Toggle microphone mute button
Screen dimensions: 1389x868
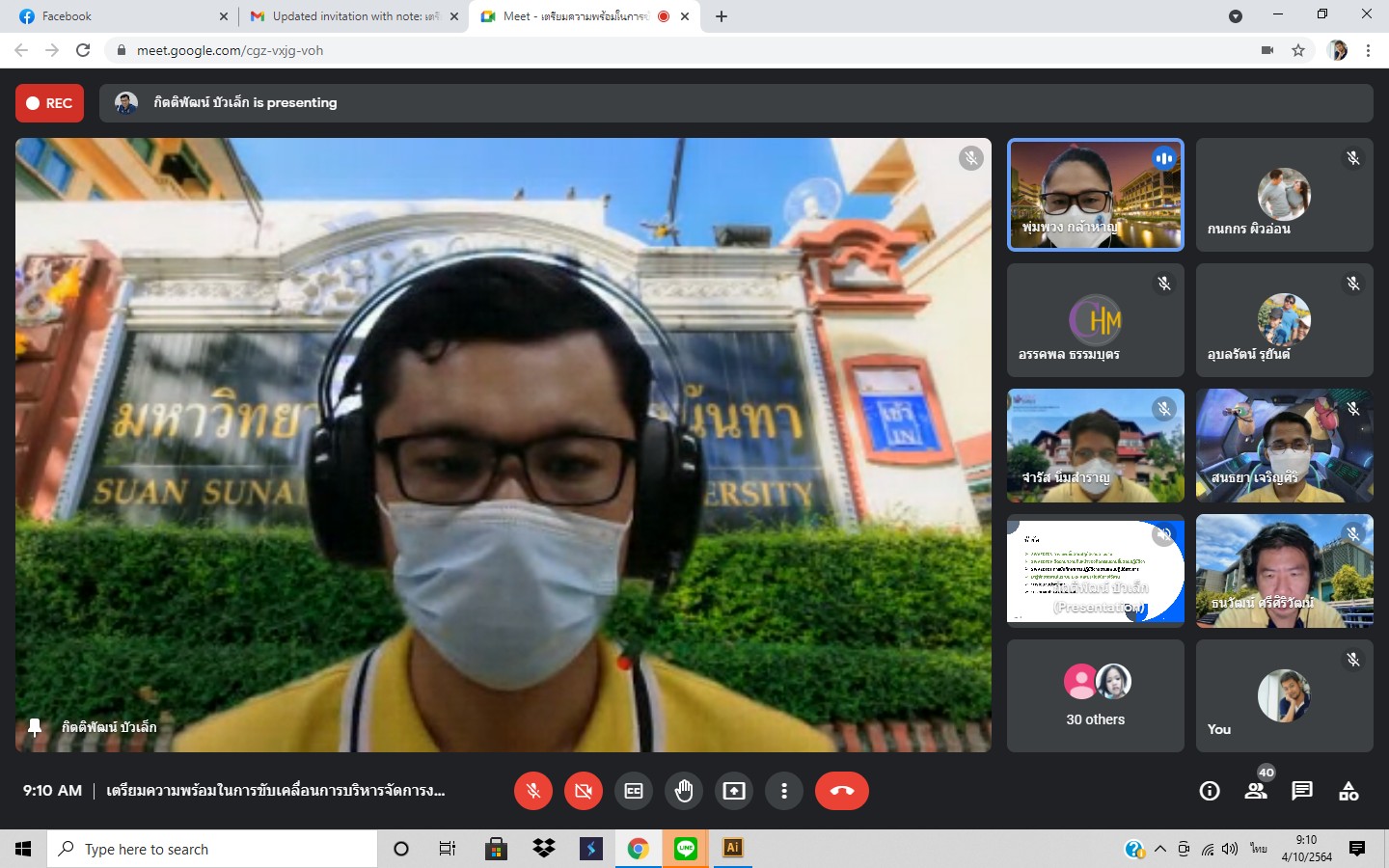[533, 791]
